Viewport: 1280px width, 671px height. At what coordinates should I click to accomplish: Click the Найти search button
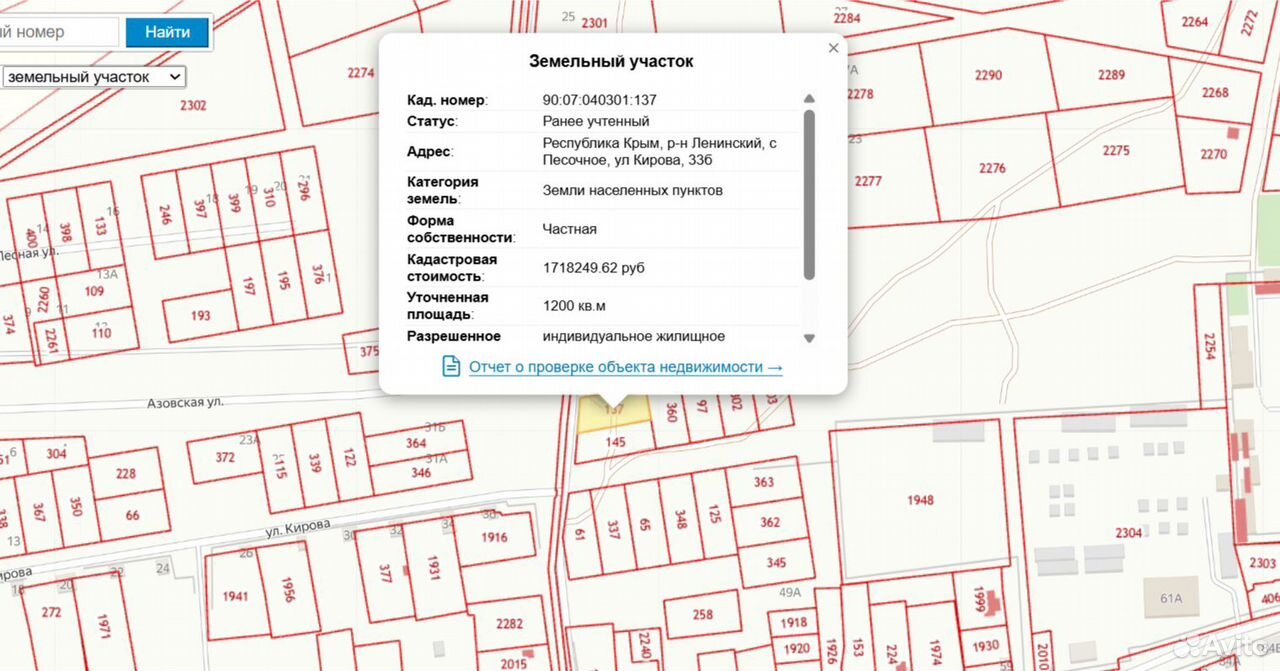click(x=168, y=32)
